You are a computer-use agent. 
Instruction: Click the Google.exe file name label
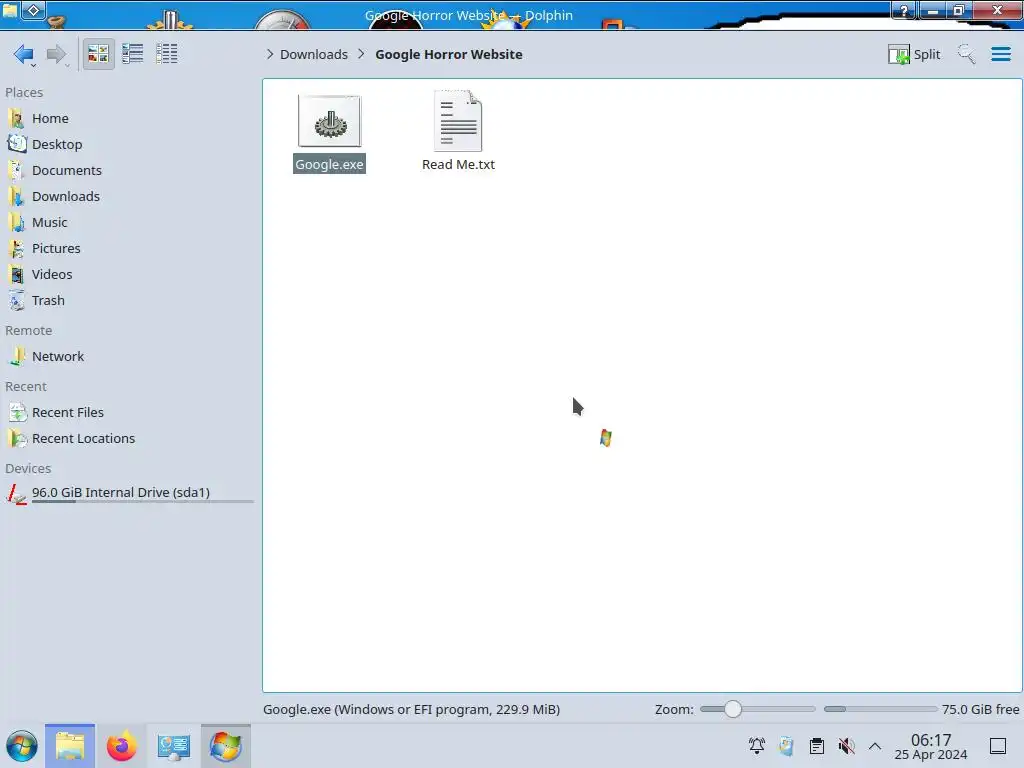click(329, 164)
